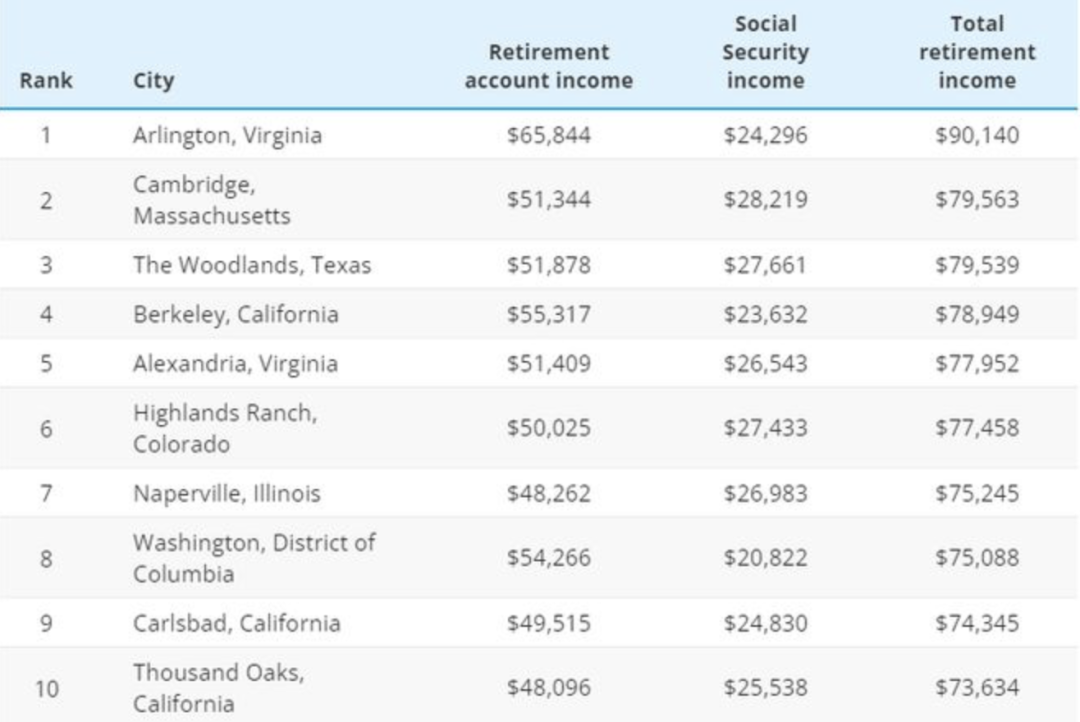Select the Retirement account income header
This screenshot has width=1080, height=722.
pyautogui.click(x=549, y=66)
